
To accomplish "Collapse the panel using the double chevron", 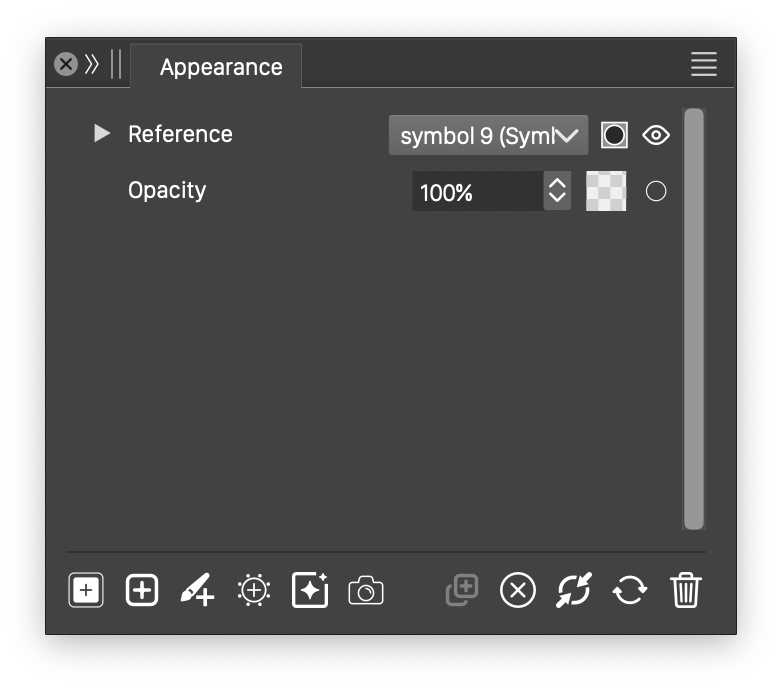I will click(x=92, y=65).
